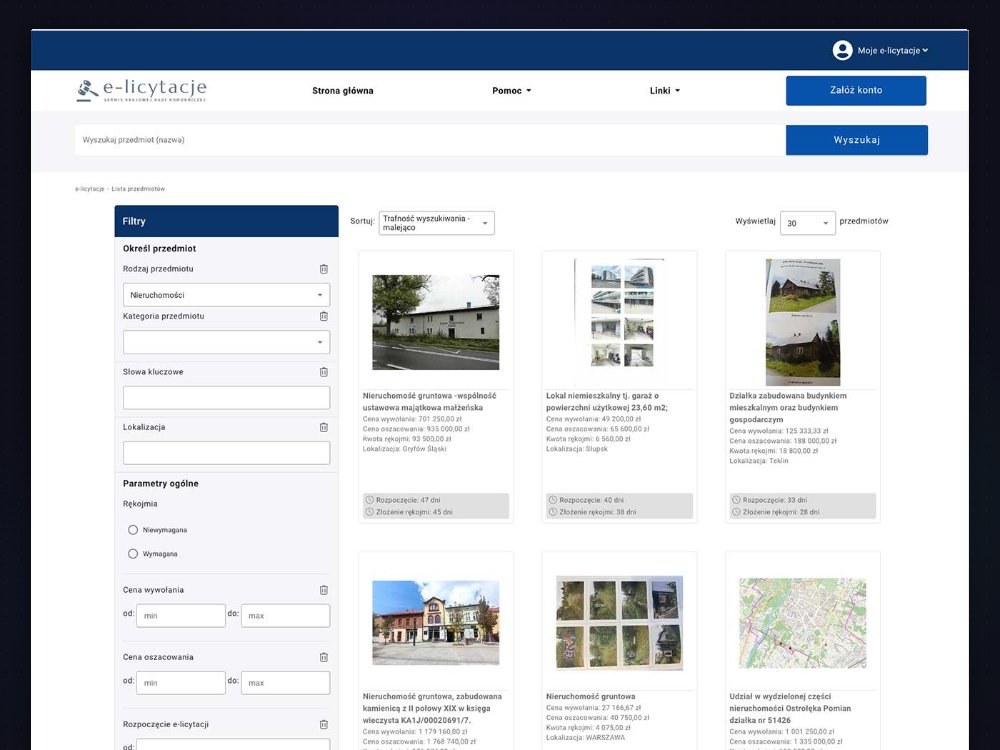Open the kamienica tenement house photo thumbnail
The image size is (1000, 750).
436,622
